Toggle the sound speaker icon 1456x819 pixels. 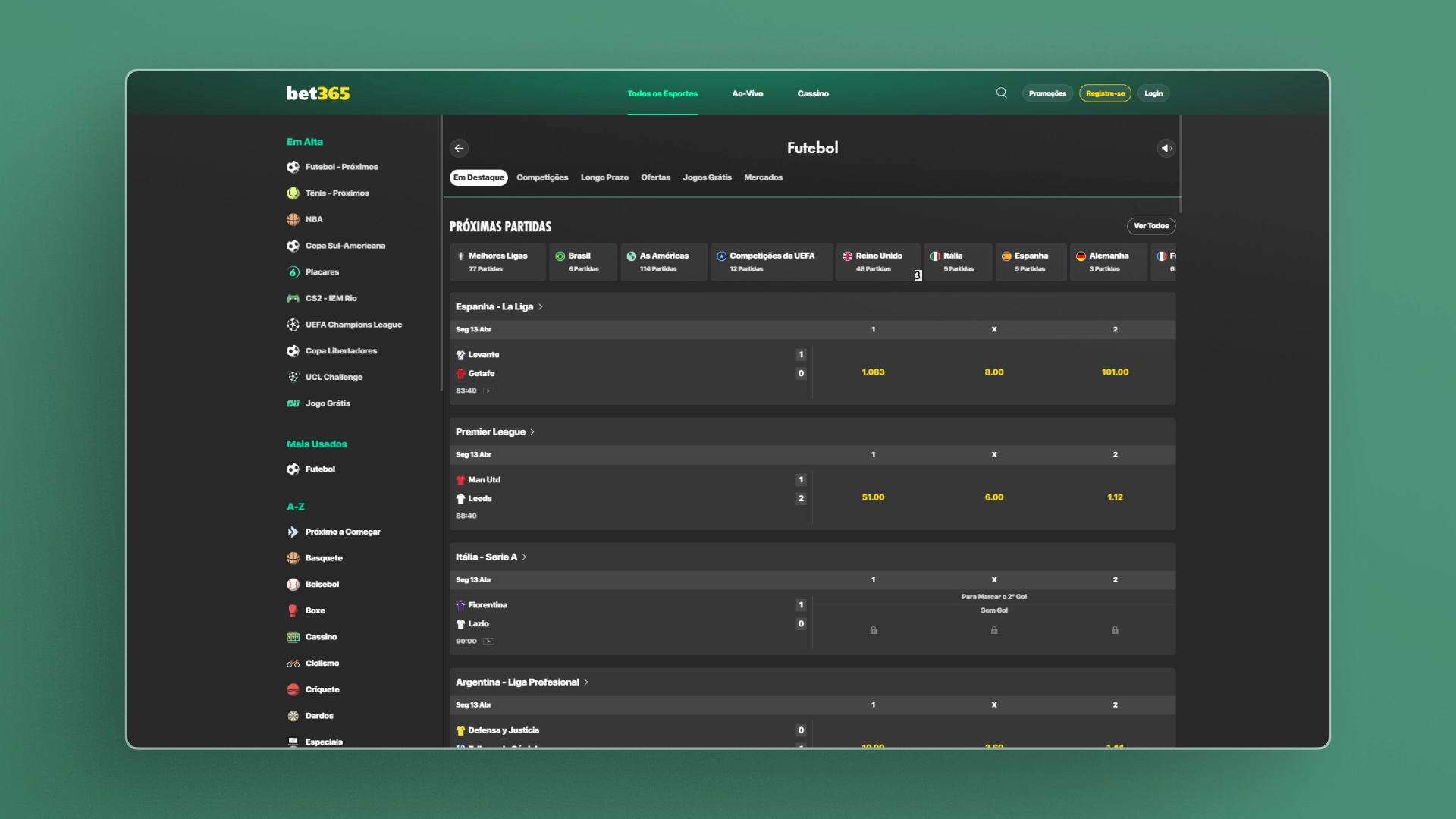(1166, 149)
